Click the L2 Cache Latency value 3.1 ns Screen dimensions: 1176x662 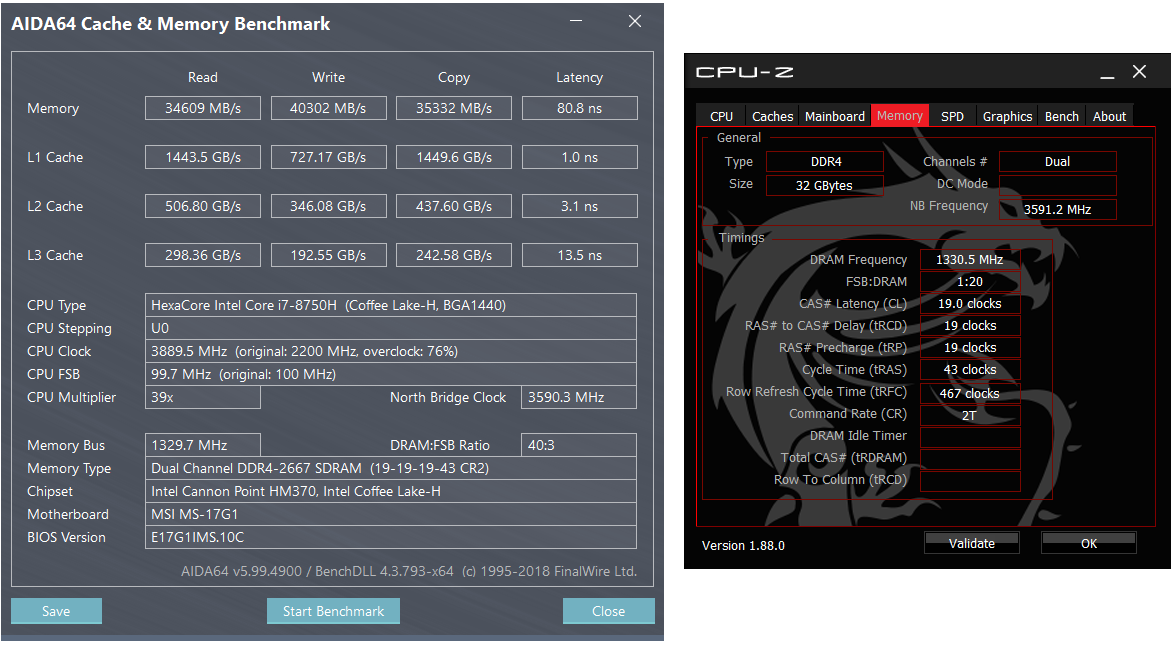click(580, 206)
